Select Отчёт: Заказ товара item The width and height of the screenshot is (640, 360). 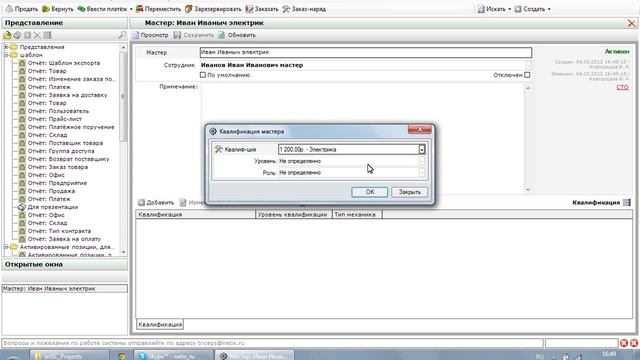(x=58, y=167)
